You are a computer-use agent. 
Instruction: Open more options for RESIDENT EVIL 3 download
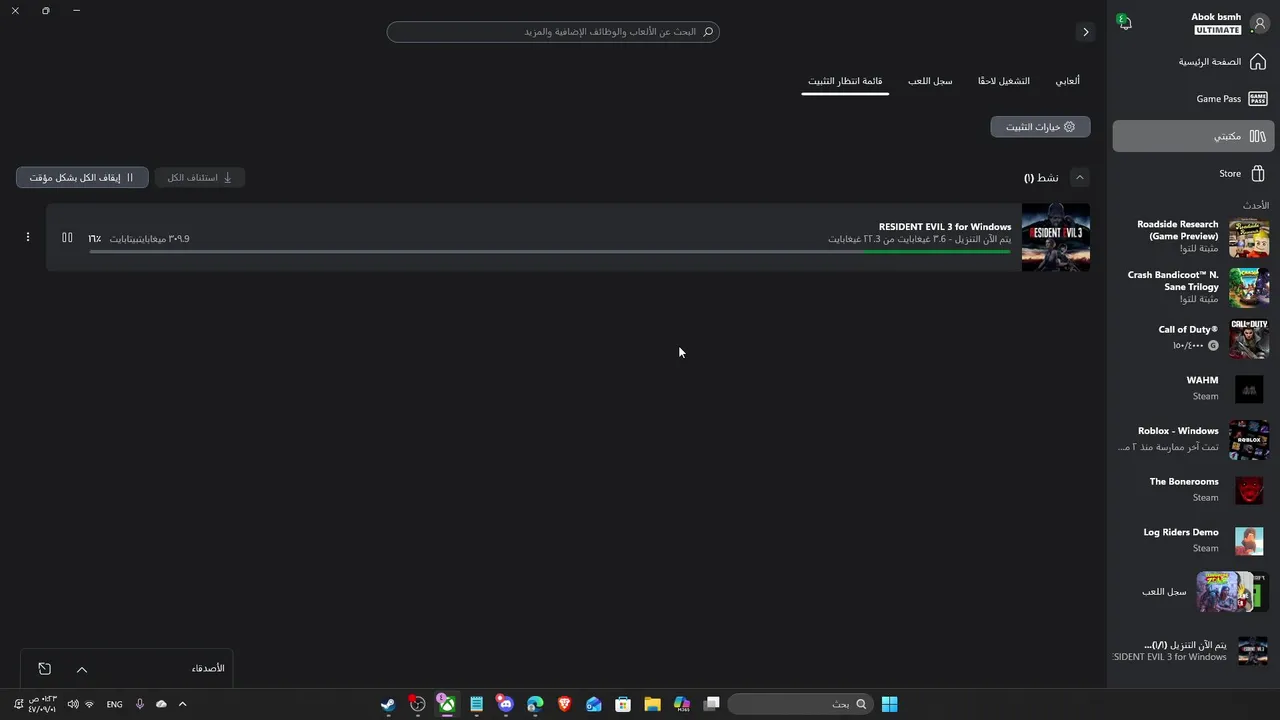coord(28,237)
